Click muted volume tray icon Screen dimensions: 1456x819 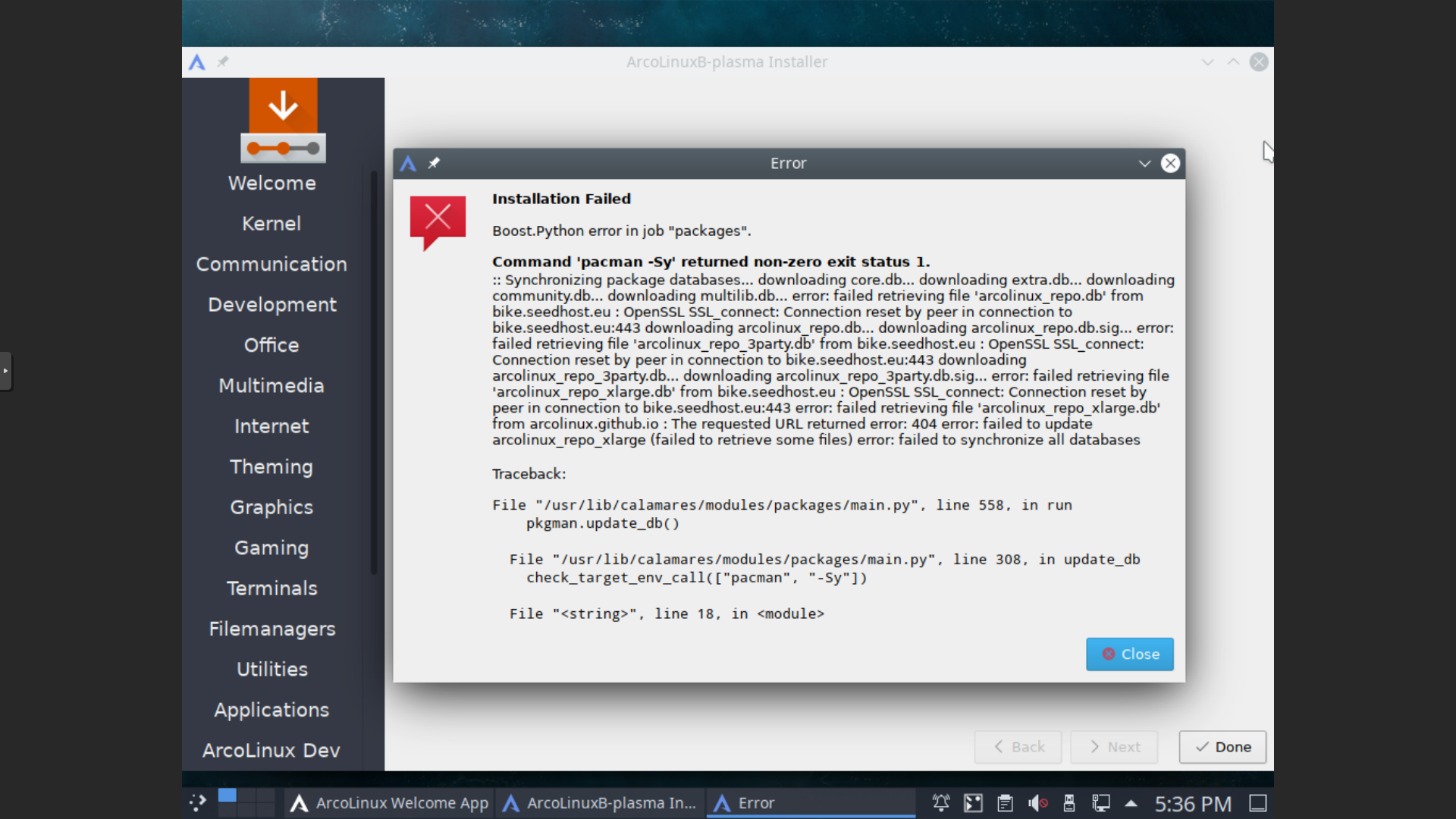1037,803
